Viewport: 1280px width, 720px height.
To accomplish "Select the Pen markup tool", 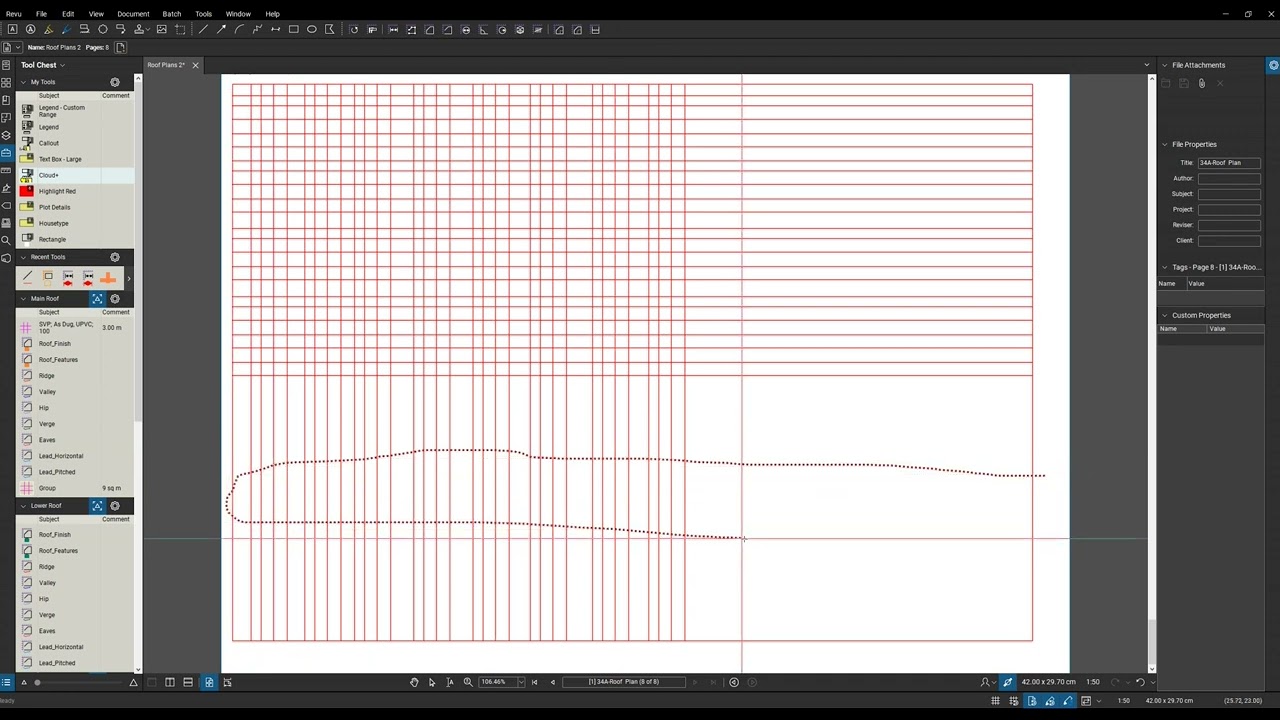I will (x=66, y=30).
